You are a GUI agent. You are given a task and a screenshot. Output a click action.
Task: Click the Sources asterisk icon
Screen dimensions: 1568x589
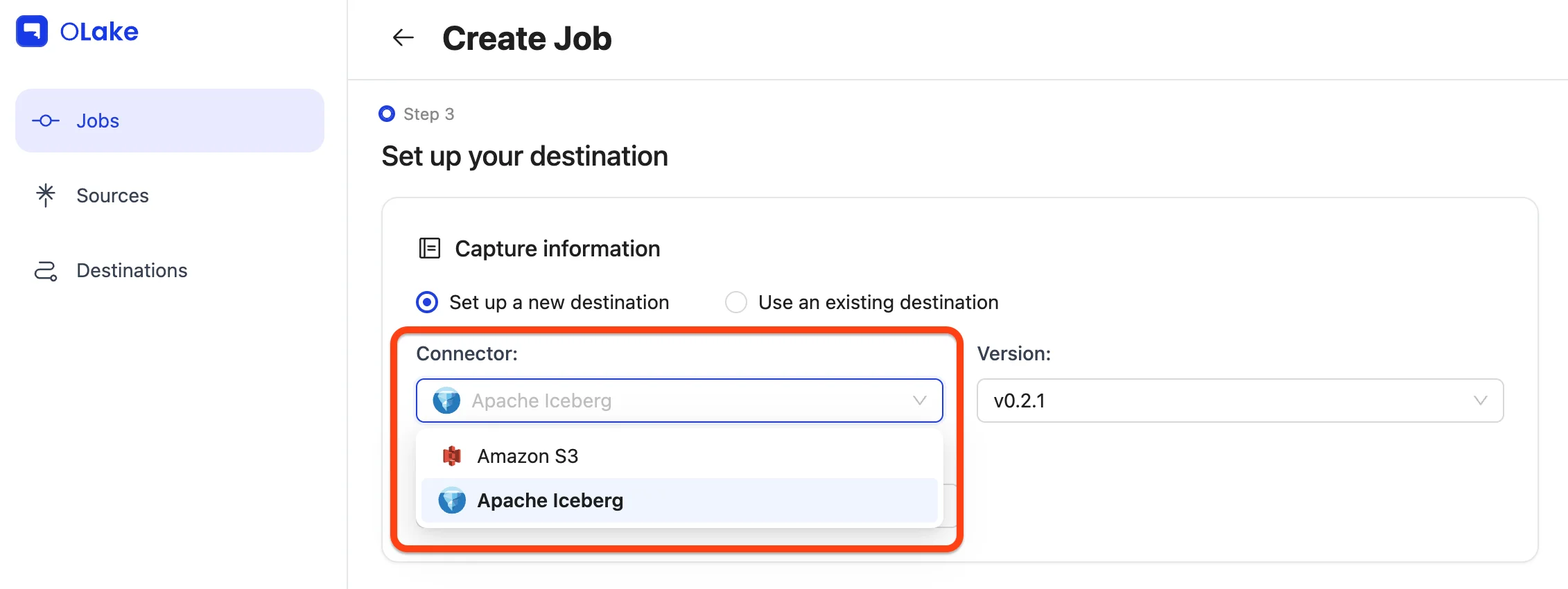click(46, 195)
